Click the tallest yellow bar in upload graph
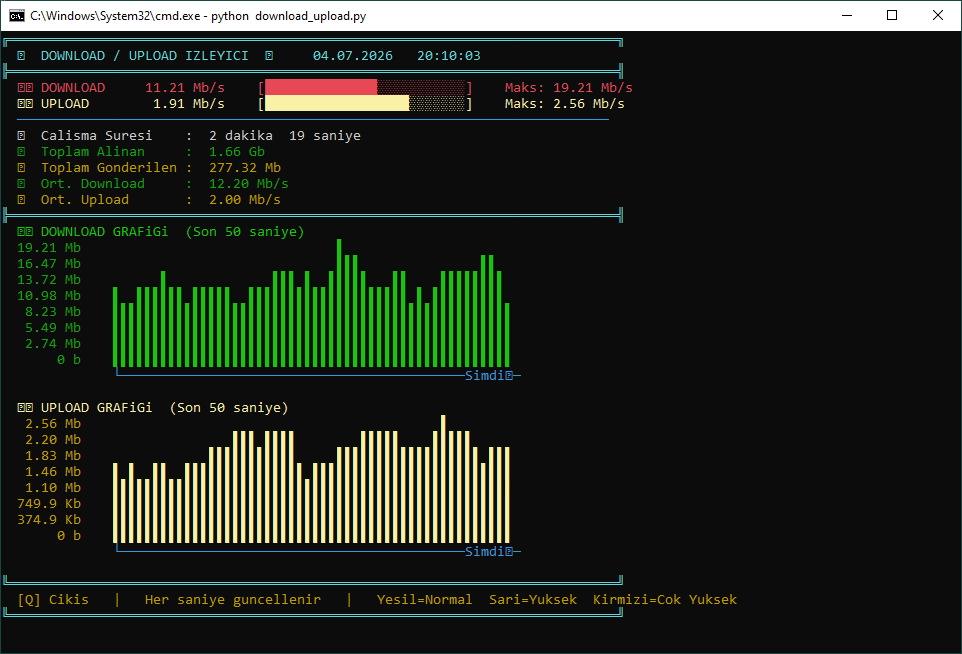This screenshot has width=962, height=654. click(443, 479)
